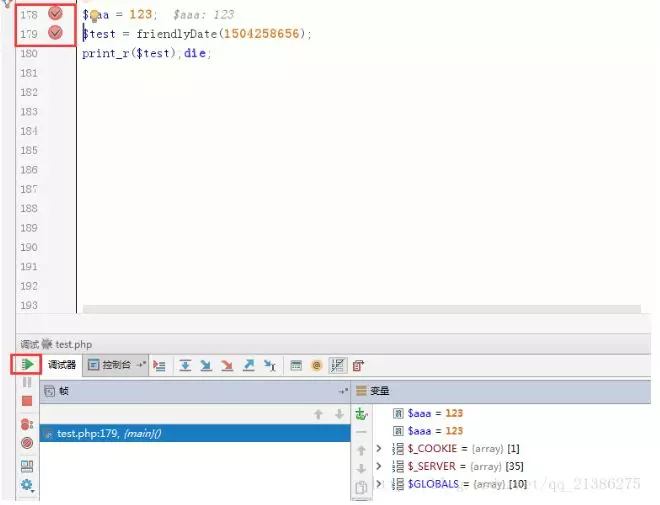660x505 pixels.
Task: Toggle breakpoint on line 179
Action: click(x=55, y=32)
